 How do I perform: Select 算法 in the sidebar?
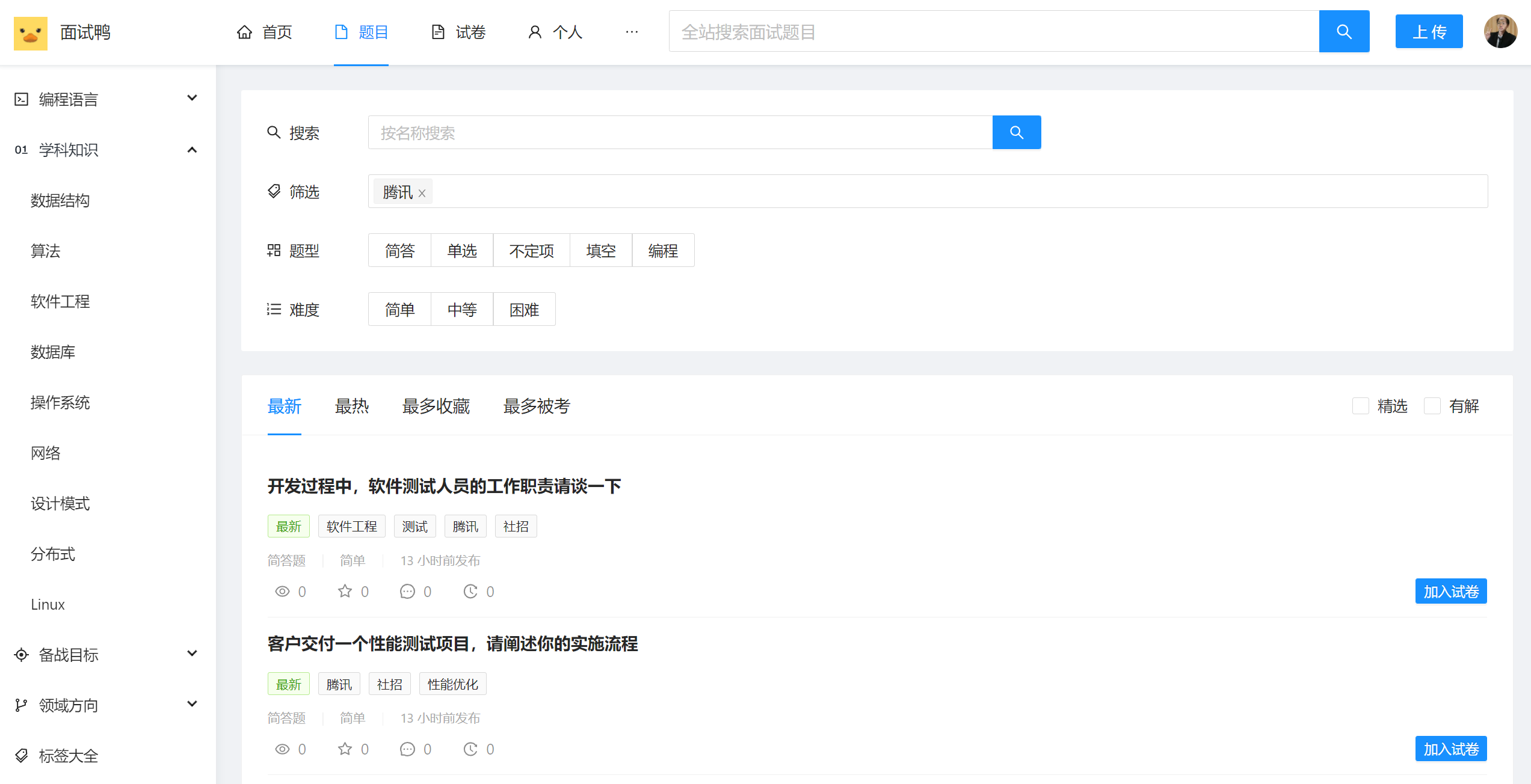[x=46, y=251]
